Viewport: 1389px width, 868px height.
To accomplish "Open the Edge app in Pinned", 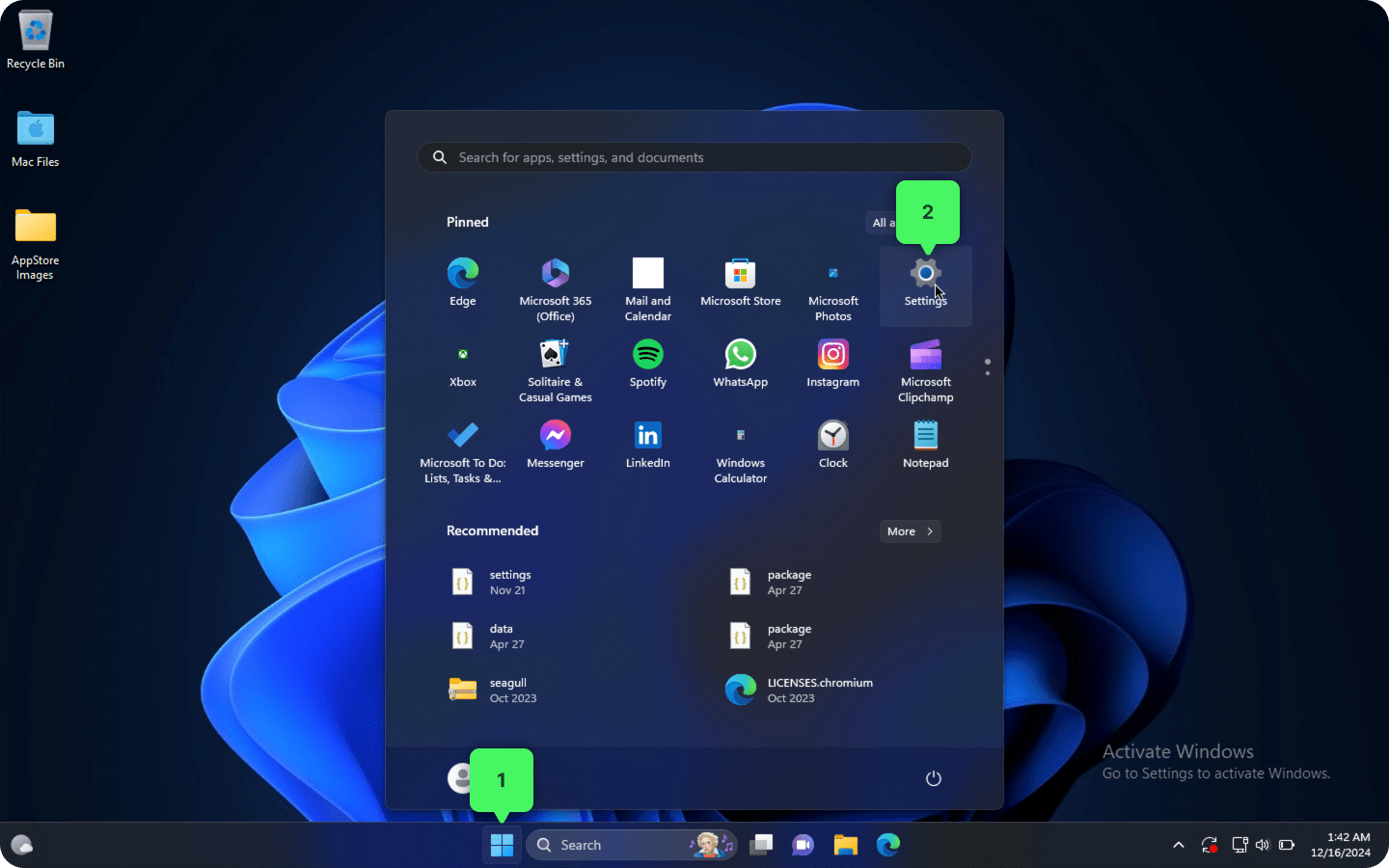I will tap(463, 283).
